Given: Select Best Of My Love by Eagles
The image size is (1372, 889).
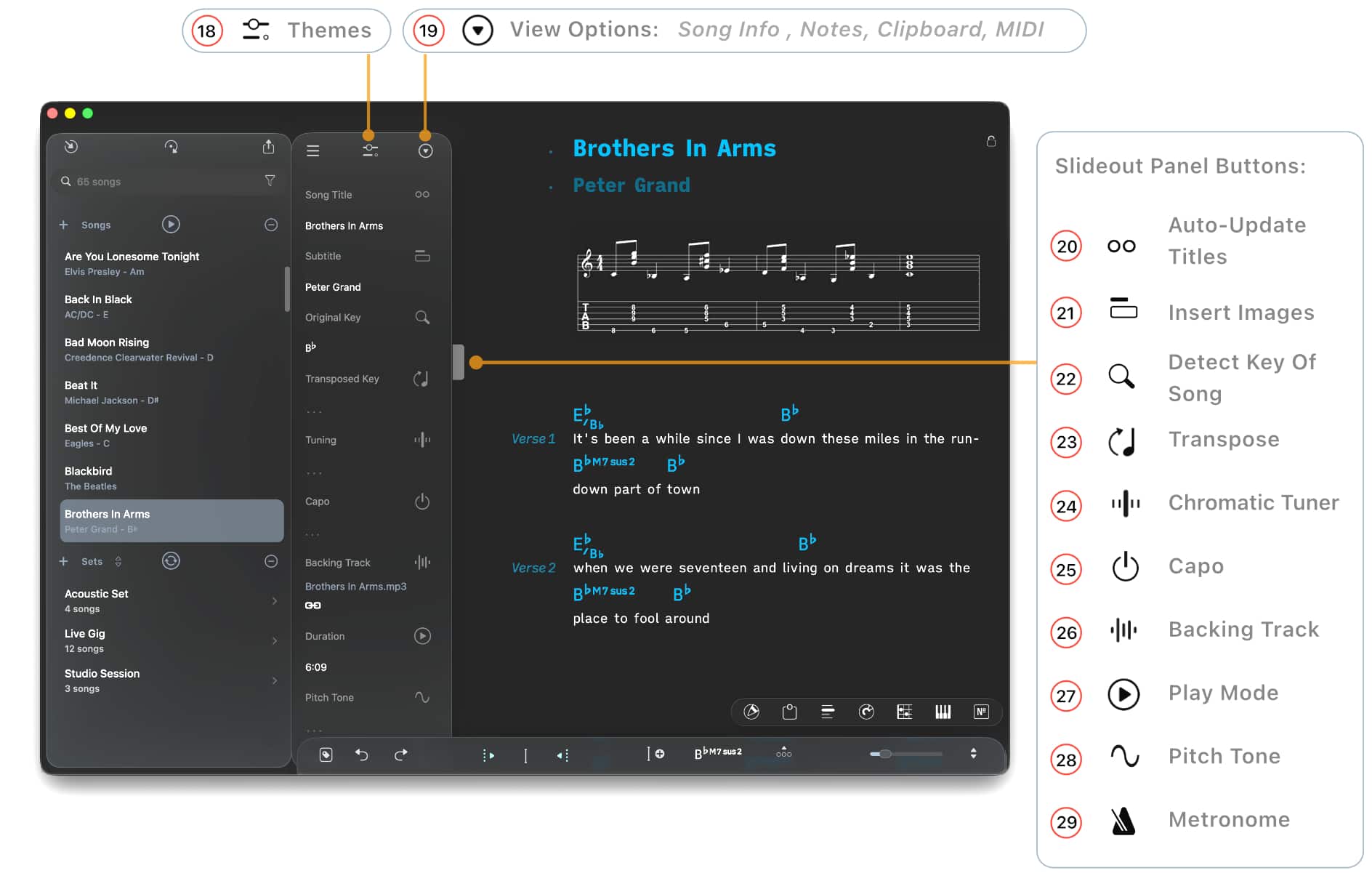Looking at the screenshot, I should 171,435.
